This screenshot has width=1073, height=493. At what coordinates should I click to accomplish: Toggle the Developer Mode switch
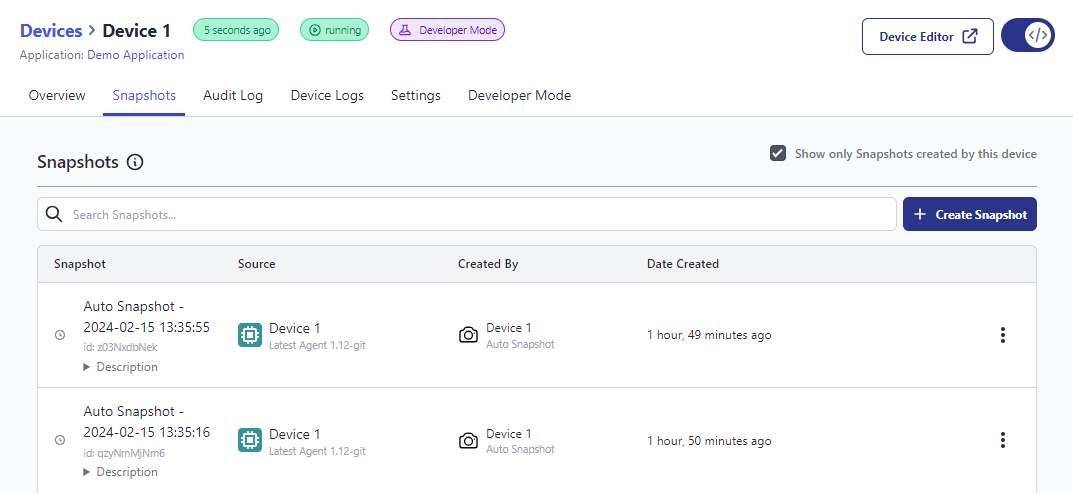click(1027, 36)
